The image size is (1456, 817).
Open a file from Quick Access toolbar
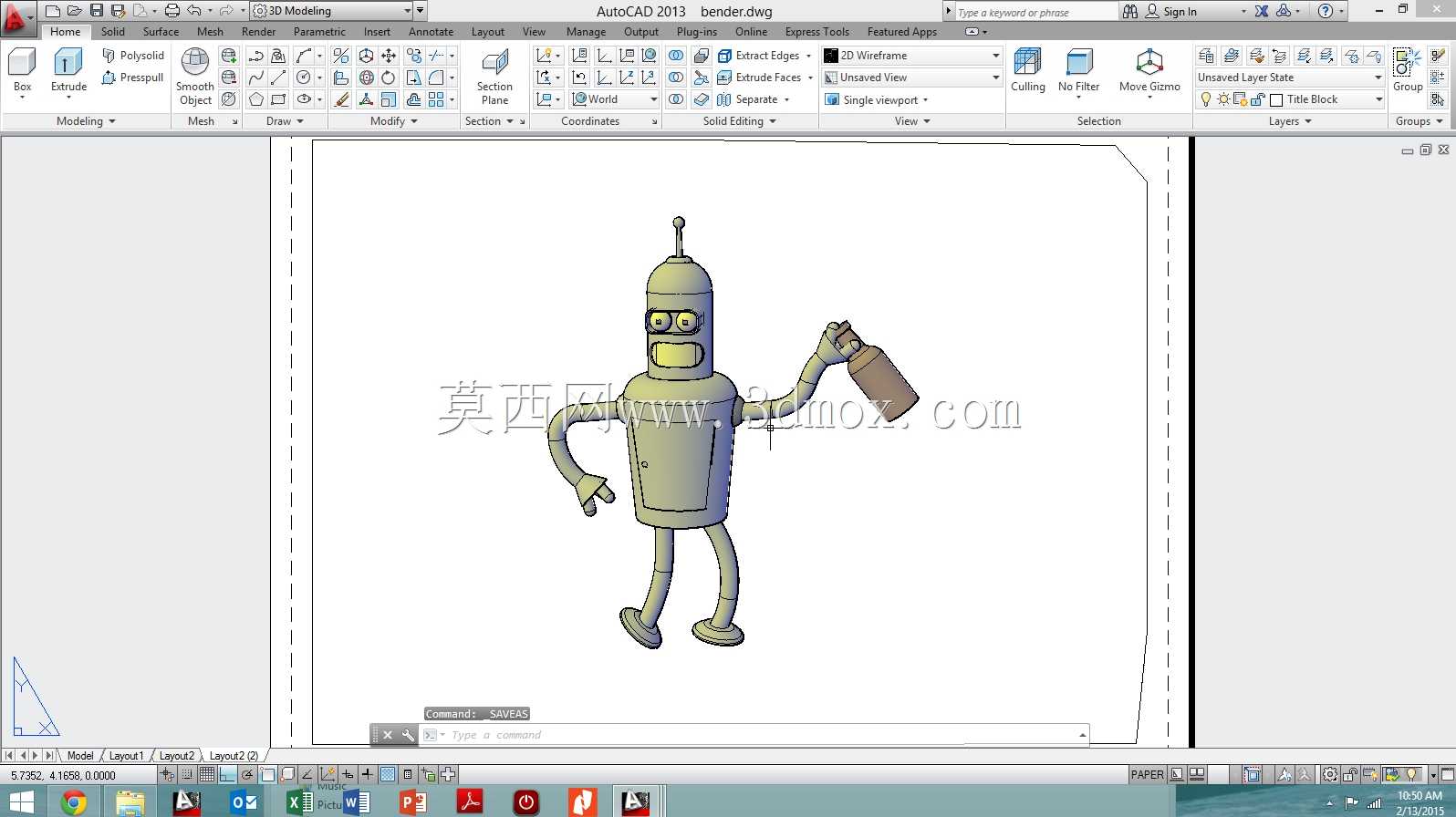click(x=74, y=11)
